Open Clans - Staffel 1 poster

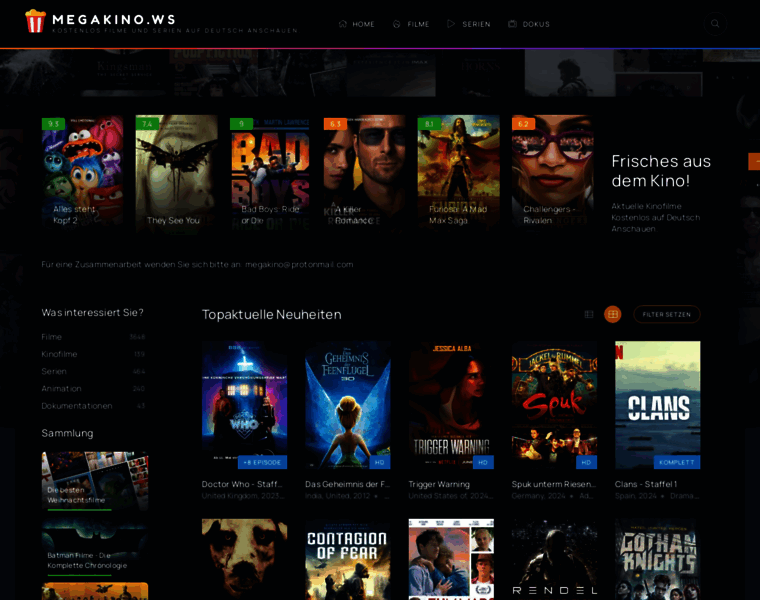[657, 405]
